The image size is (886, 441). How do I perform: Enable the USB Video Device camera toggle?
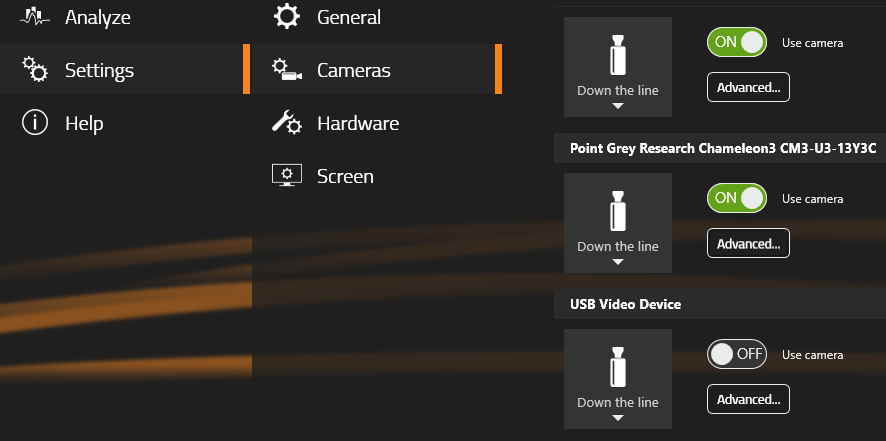point(737,354)
